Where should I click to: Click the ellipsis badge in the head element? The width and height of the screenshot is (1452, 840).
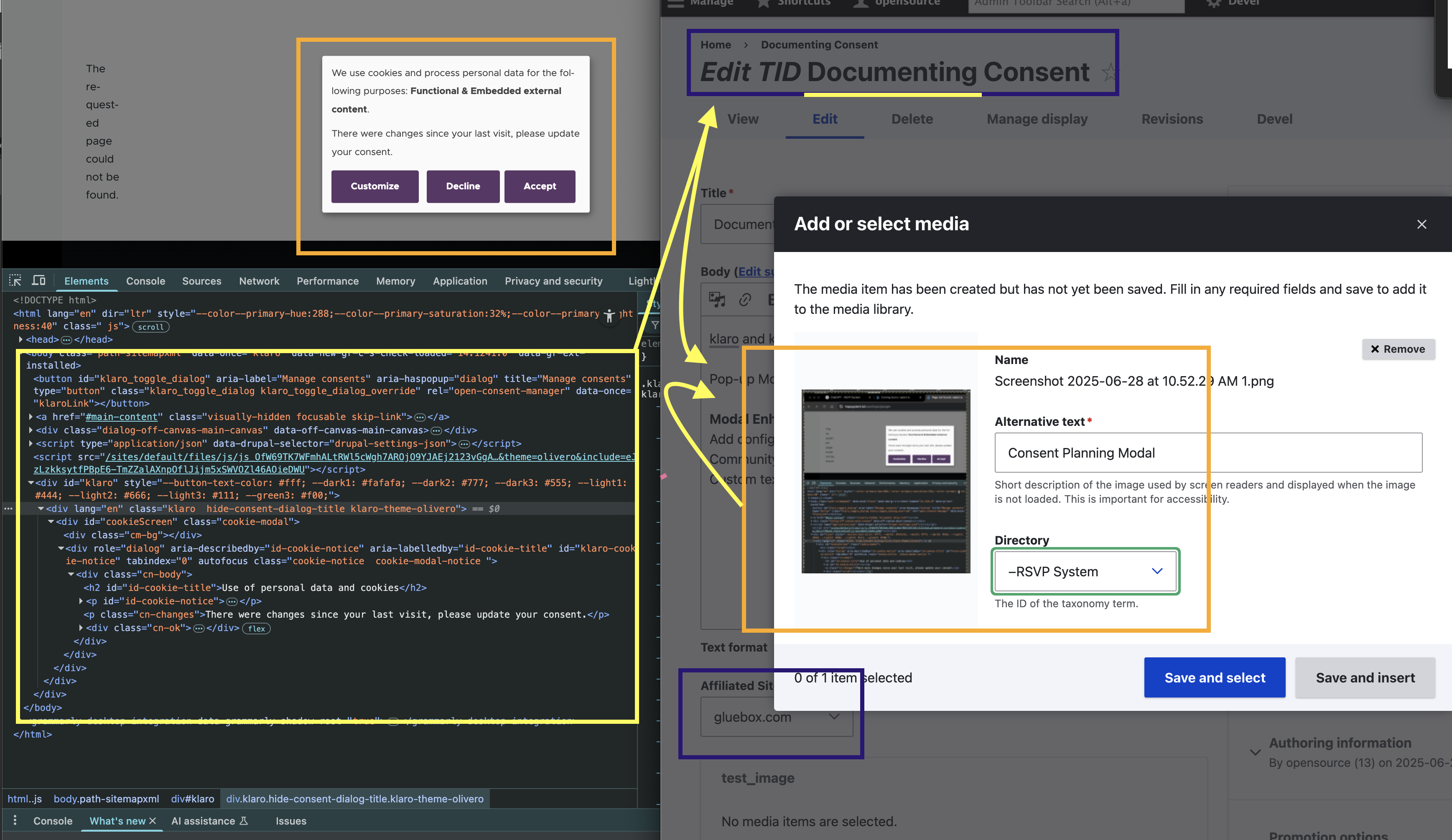click(66, 340)
